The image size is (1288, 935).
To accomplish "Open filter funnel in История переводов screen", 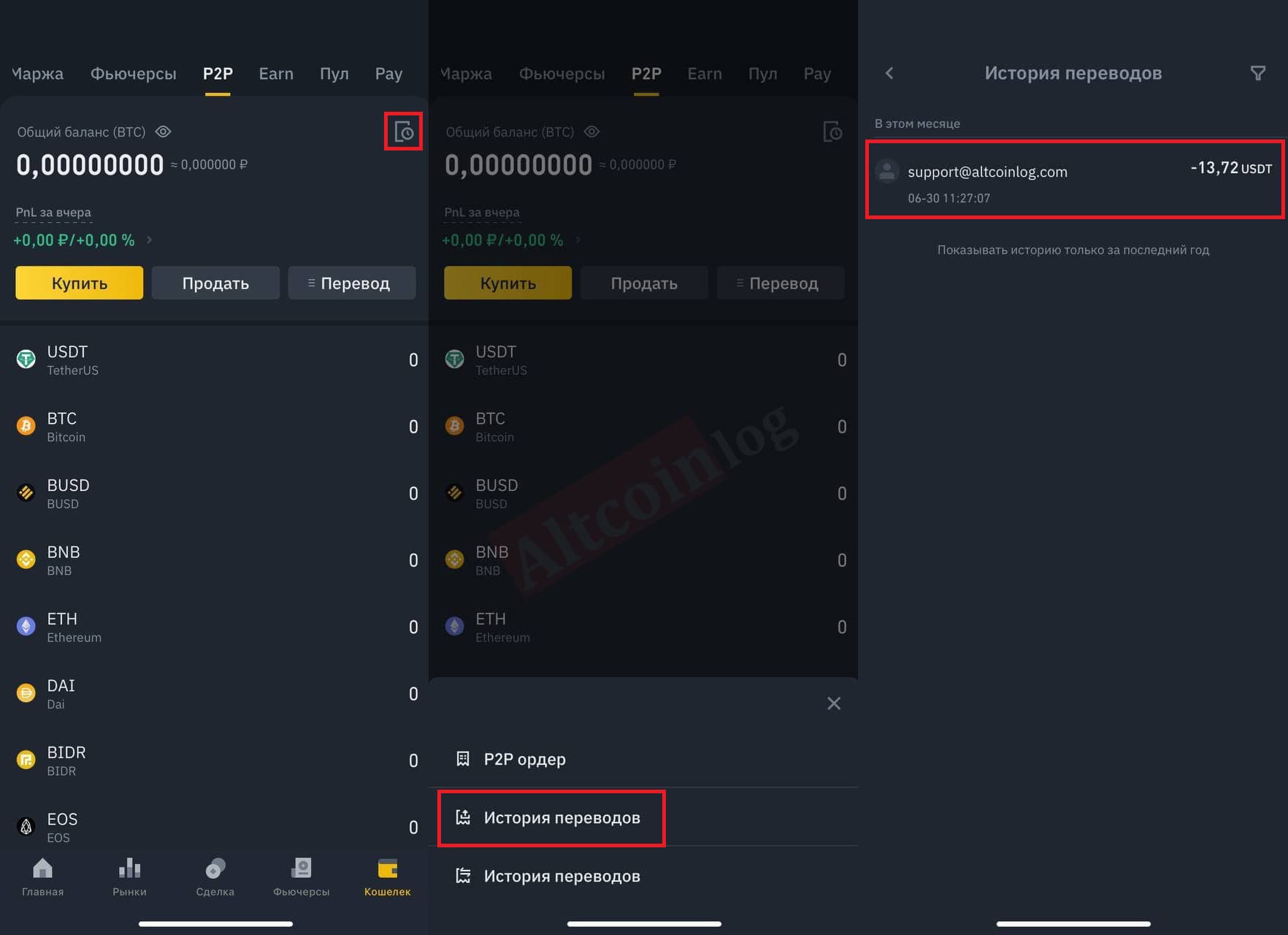I will click(x=1258, y=73).
